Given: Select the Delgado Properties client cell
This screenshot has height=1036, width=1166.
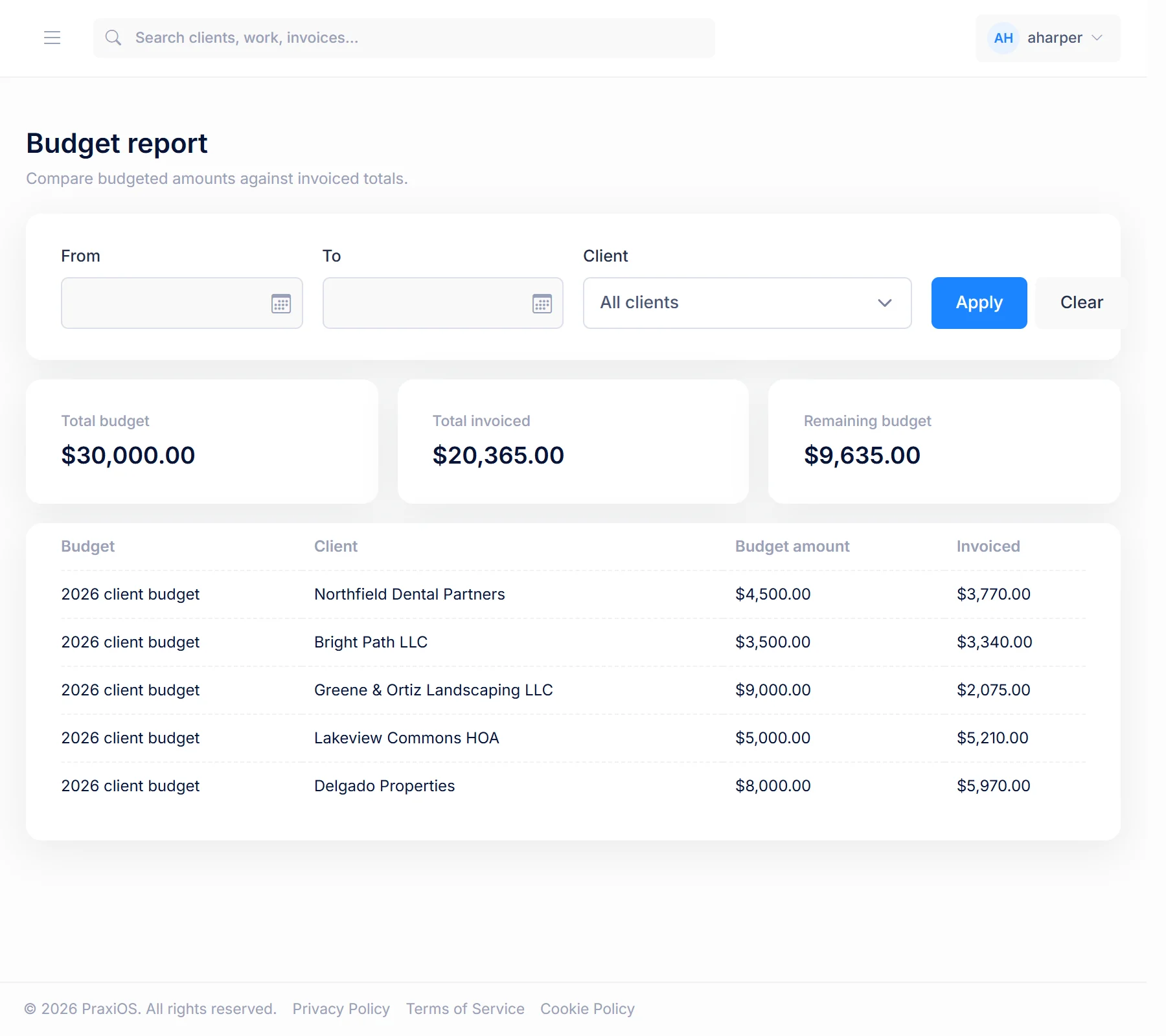Looking at the screenshot, I should point(385,786).
